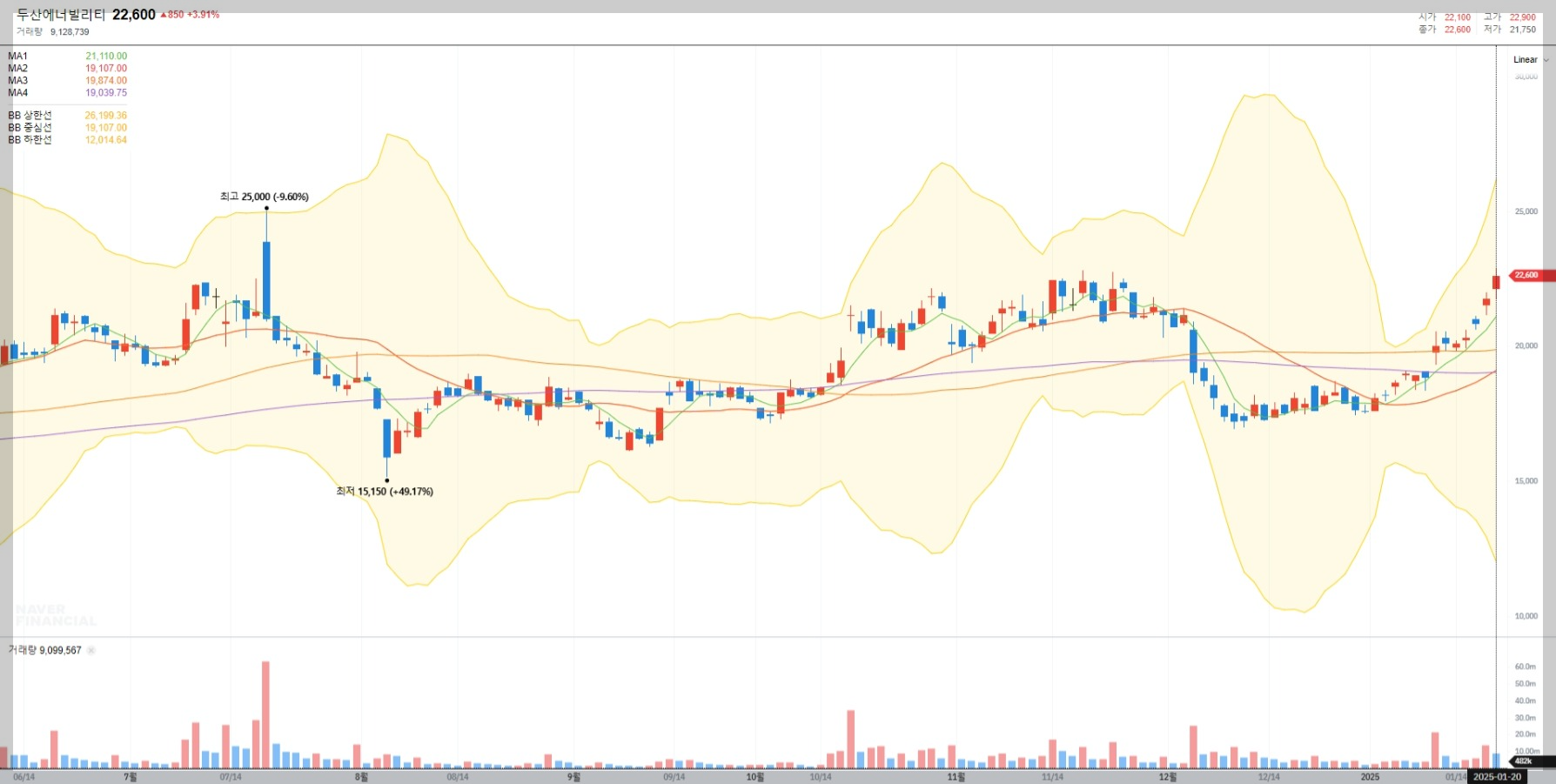Select the MA3 legend entry
This screenshot has width=1556, height=784.
coord(67,80)
